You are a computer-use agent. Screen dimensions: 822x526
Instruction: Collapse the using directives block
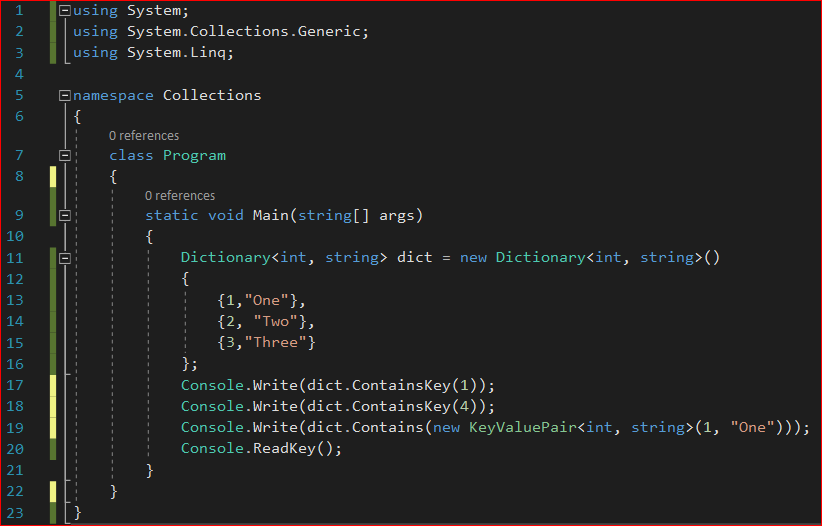point(65,11)
